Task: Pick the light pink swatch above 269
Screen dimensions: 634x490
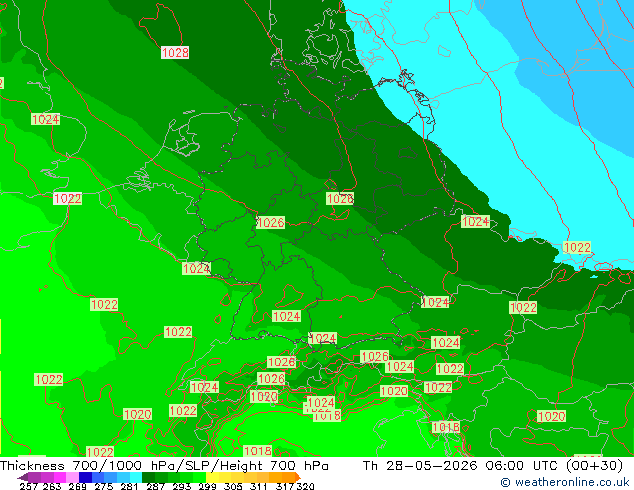Action: point(72,477)
